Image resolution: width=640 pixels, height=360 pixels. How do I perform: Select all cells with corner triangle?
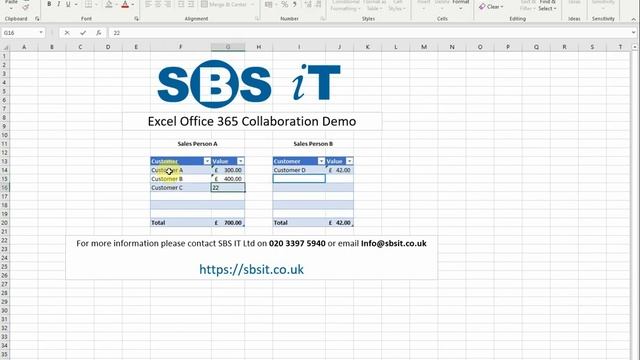point(5,47)
